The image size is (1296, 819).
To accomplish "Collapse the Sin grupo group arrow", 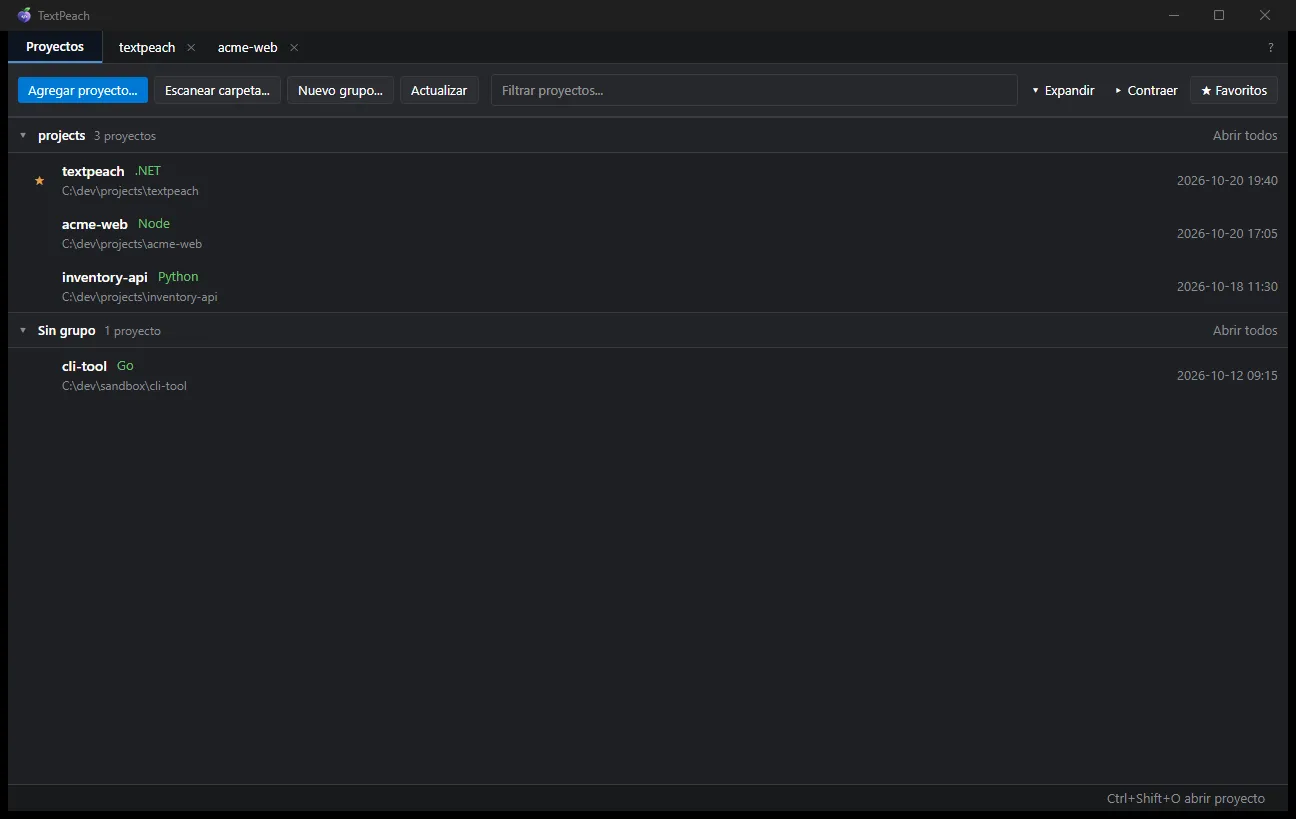I will coord(23,331).
